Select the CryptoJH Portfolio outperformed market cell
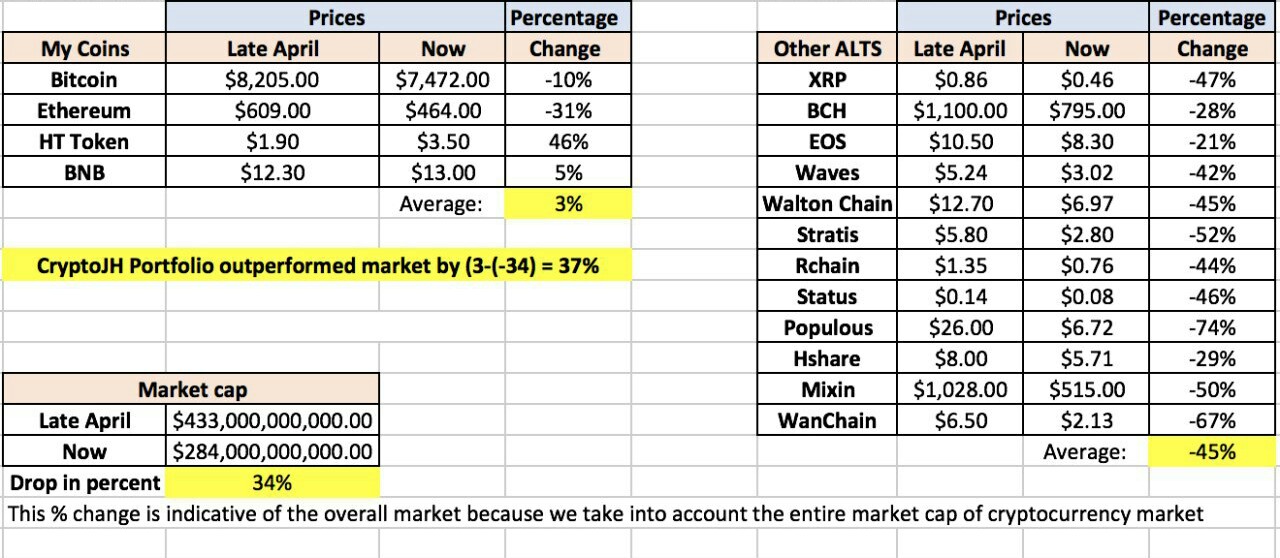 (318, 266)
